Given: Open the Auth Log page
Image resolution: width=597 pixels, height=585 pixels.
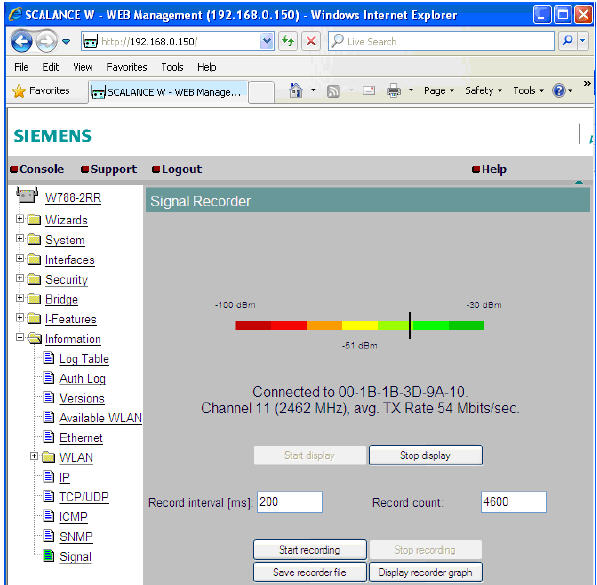Looking at the screenshot, I should tap(82, 379).
